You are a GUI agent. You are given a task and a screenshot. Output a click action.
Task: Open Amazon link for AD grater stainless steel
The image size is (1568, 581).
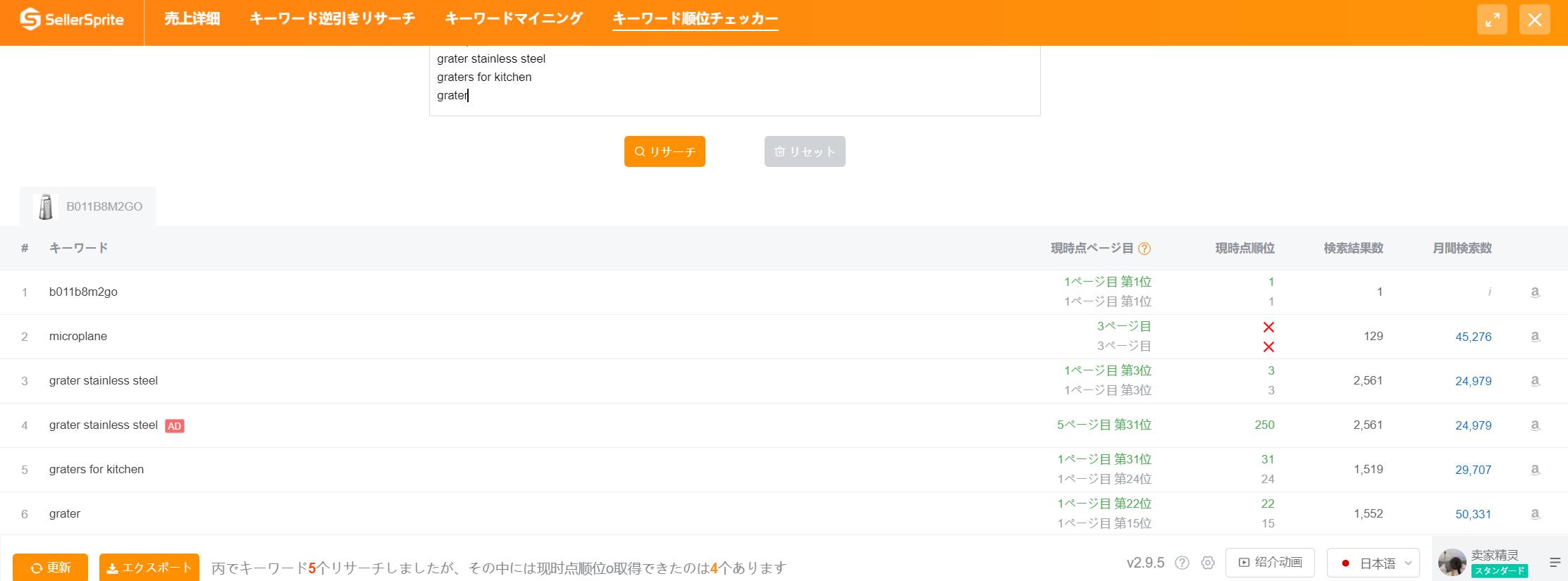tap(1535, 425)
